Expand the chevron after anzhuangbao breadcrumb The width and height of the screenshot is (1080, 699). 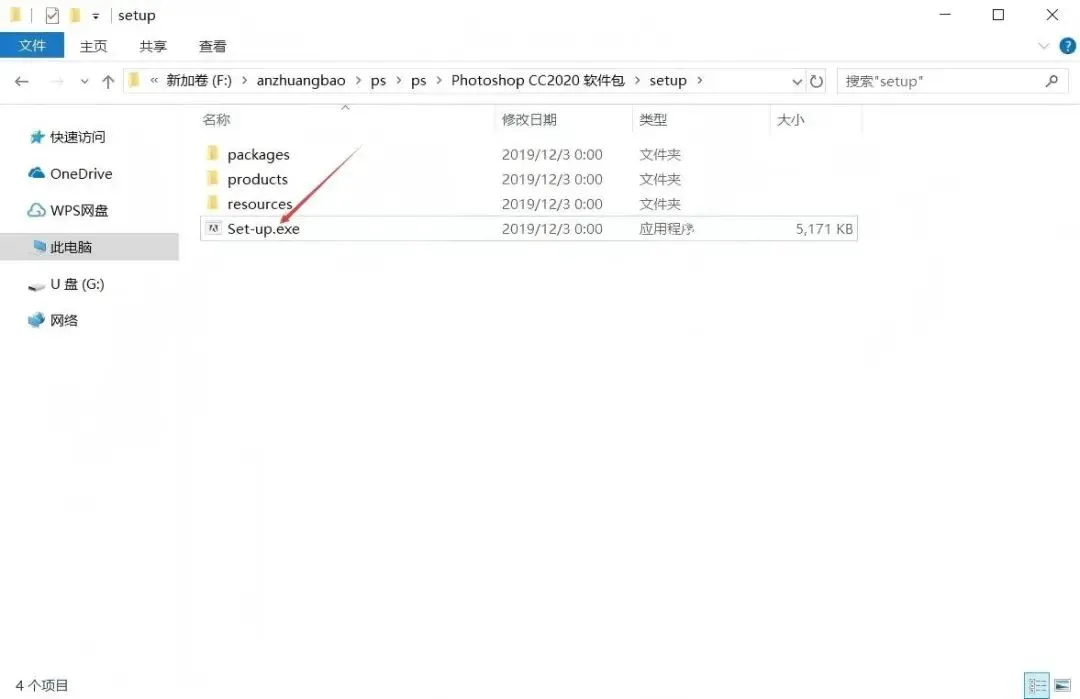[x=358, y=81]
